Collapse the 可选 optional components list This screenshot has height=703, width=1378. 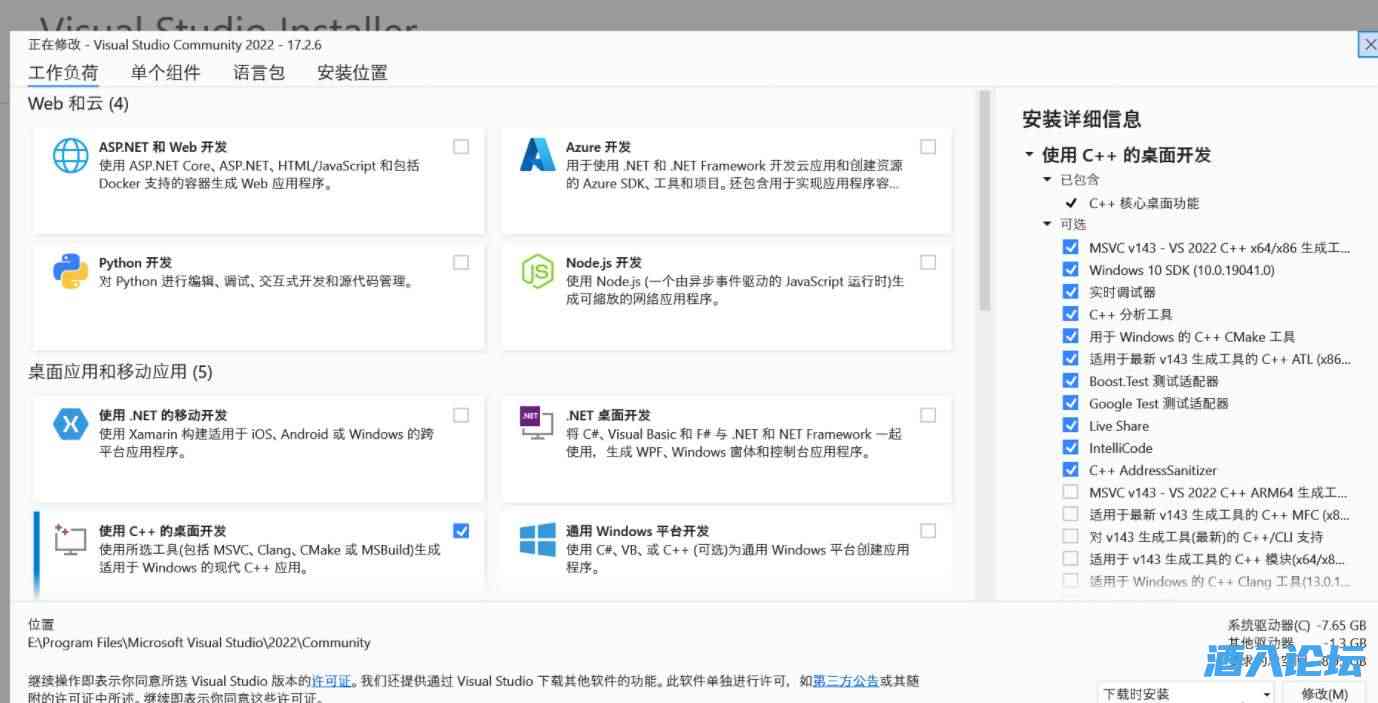(x=1047, y=224)
